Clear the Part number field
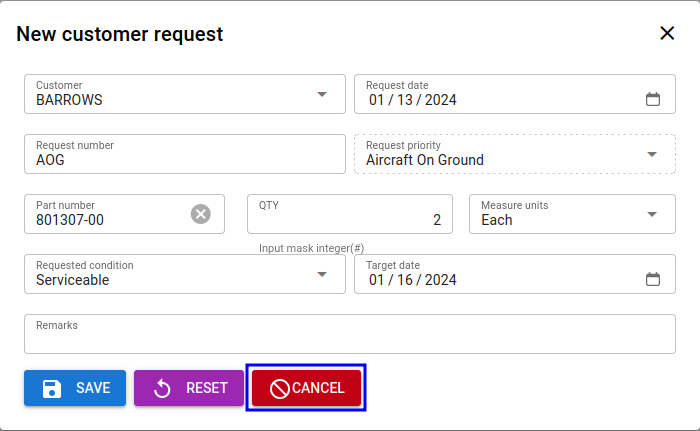This screenshot has height=431, width=700. coord(201,214)
